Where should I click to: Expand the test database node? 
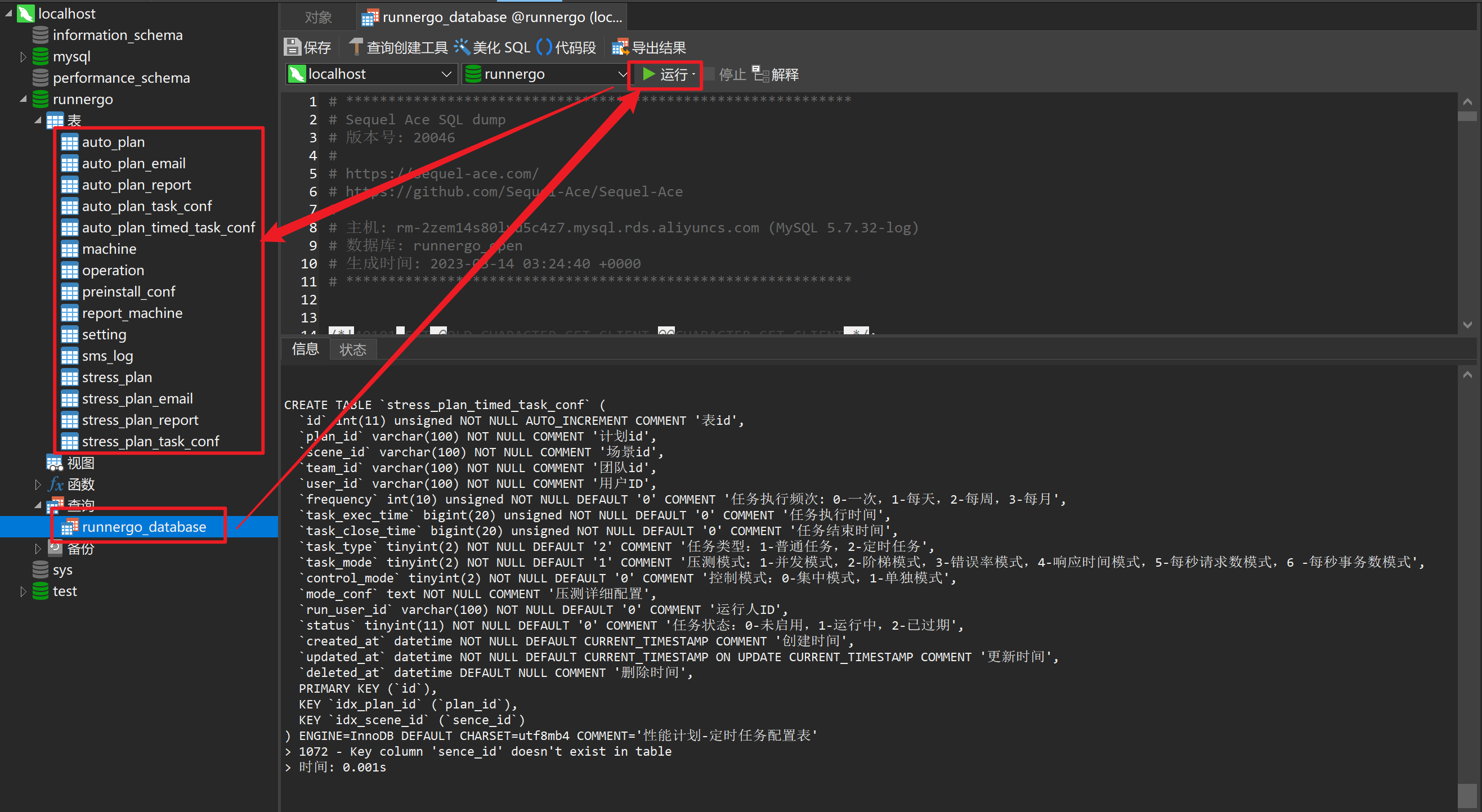(23, 591)
